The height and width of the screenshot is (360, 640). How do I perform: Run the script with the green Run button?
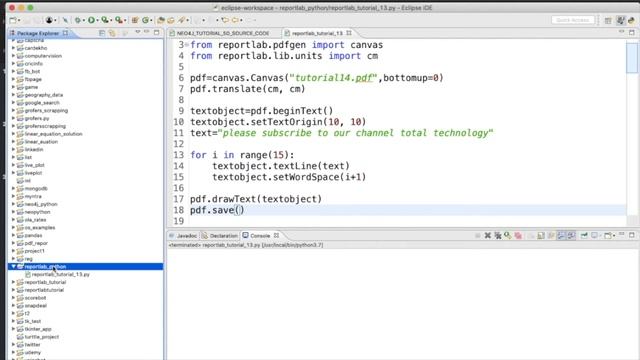click(x=91, y=20)
